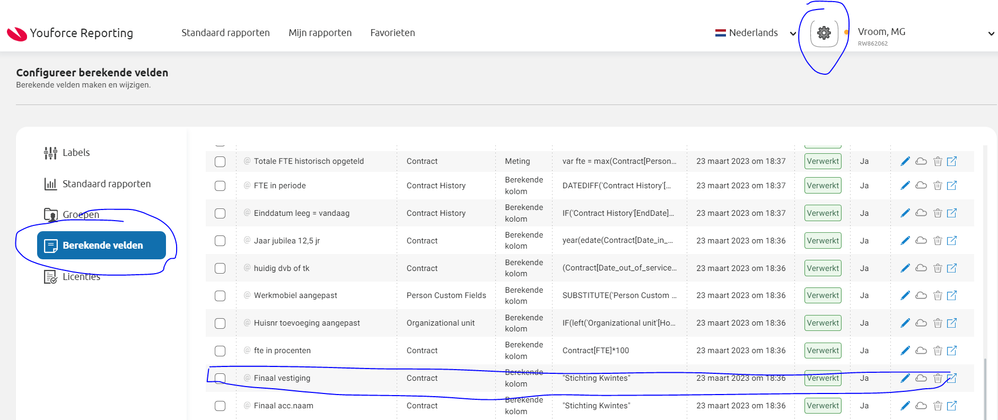Screen dimensions: 998x420
Task: Delete the 'Einddatum leeg = vandaag' field
Action: [937, 213]
